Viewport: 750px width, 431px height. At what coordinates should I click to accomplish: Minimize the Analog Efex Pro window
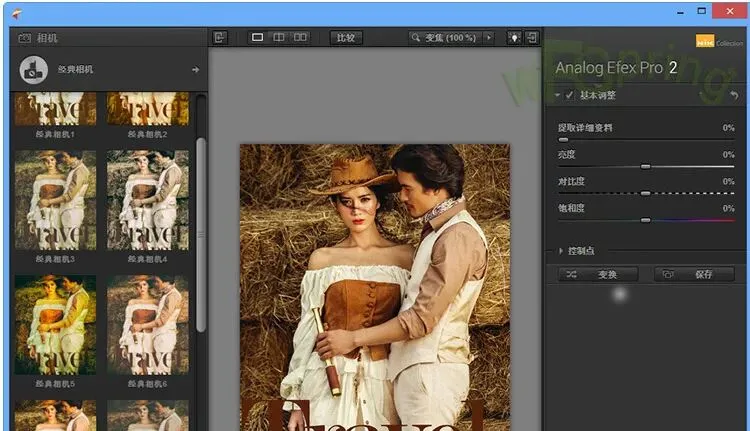click(680, 12)
